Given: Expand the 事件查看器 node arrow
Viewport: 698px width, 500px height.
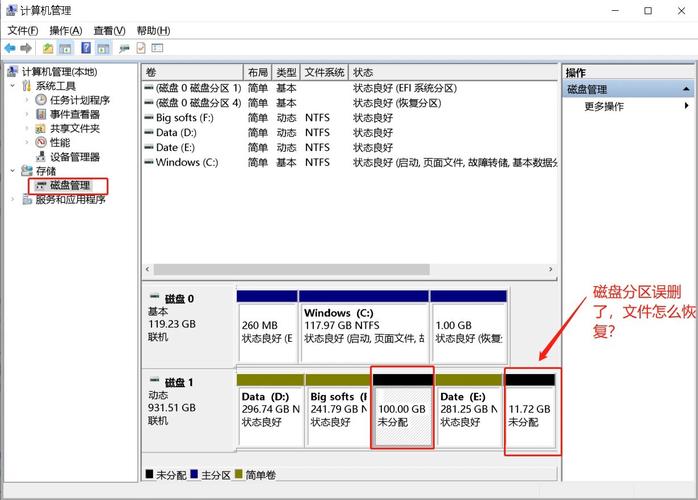Looking at the screenshot, I should 27,114.
